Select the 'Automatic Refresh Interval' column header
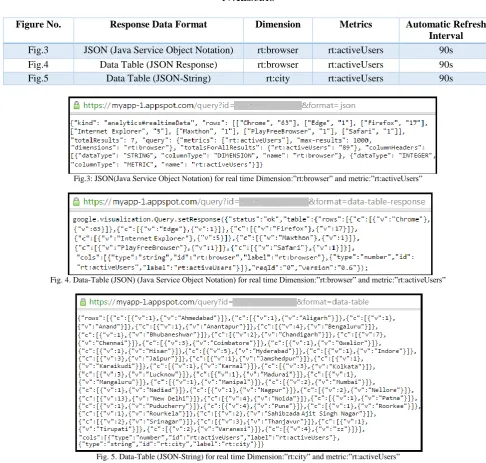Viewport: 486px width, 463px height. tap(446, 30)
